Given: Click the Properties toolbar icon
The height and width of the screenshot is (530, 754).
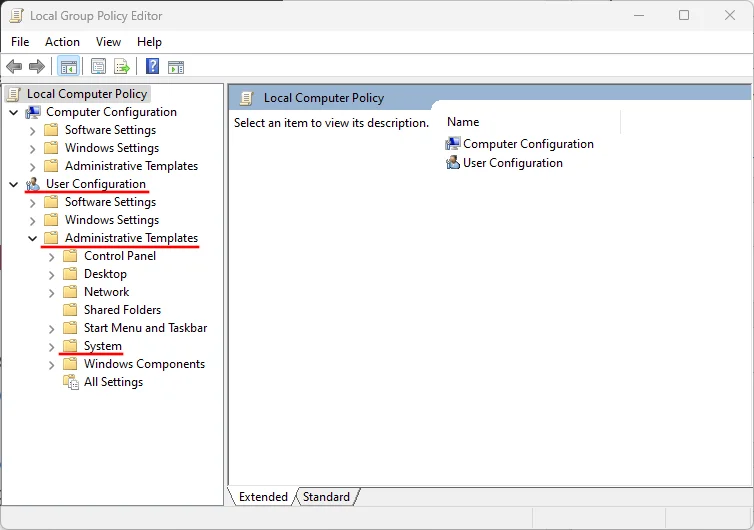Looking at the screenshot, I should pyautogui.click(x=98, y=67).
